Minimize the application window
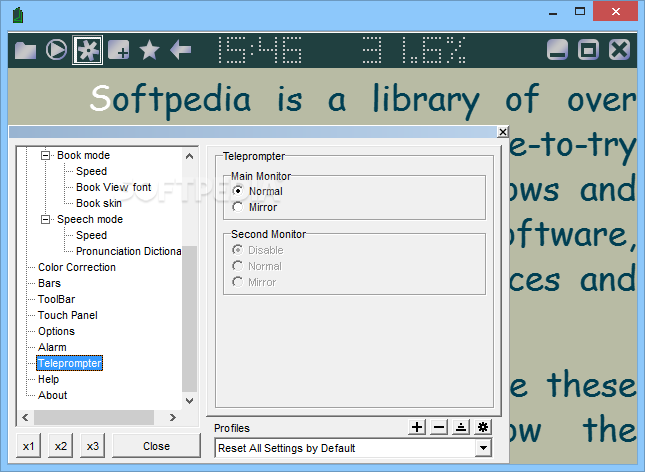Image resolution: width=645 pixels, height=472 pixels. pyautogui.click(x=553, y=12)
